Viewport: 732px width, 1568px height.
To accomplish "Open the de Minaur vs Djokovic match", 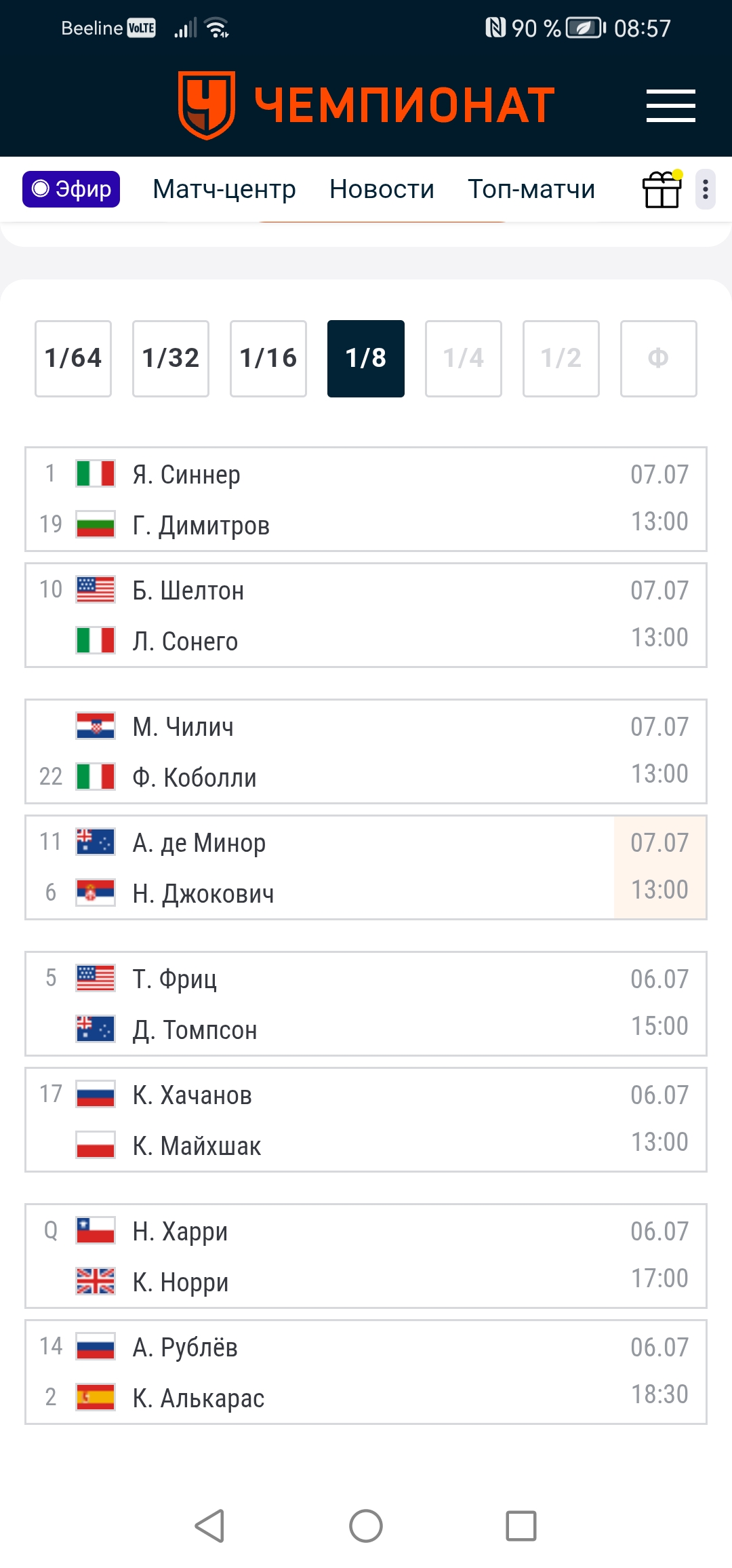I will coord(366,867).
